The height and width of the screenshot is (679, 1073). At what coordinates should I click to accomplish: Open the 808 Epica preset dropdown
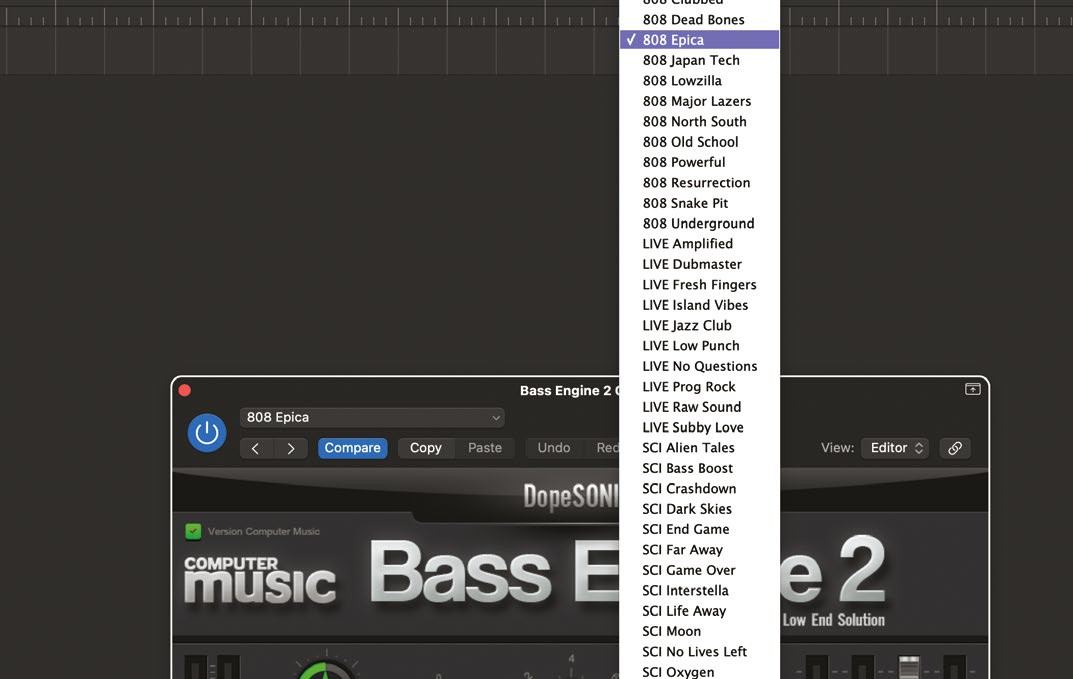click(372, 418)
